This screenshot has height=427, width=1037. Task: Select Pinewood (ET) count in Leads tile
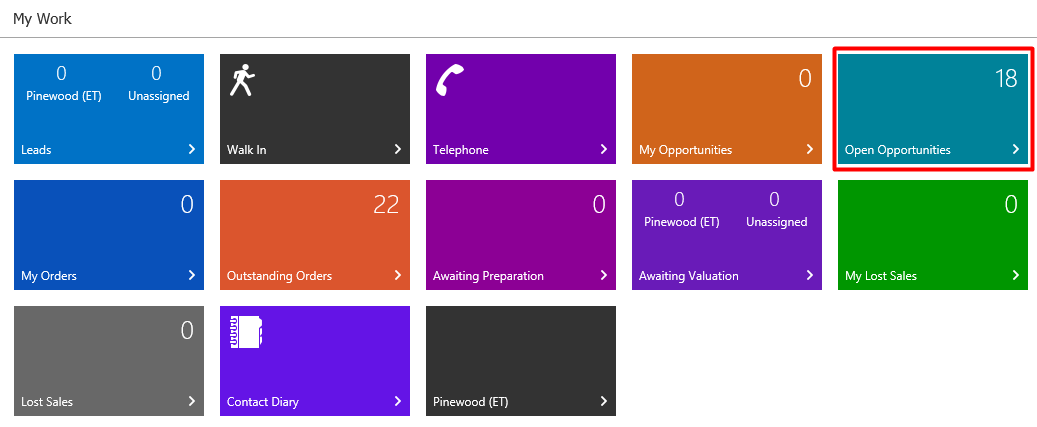[61, 74]
